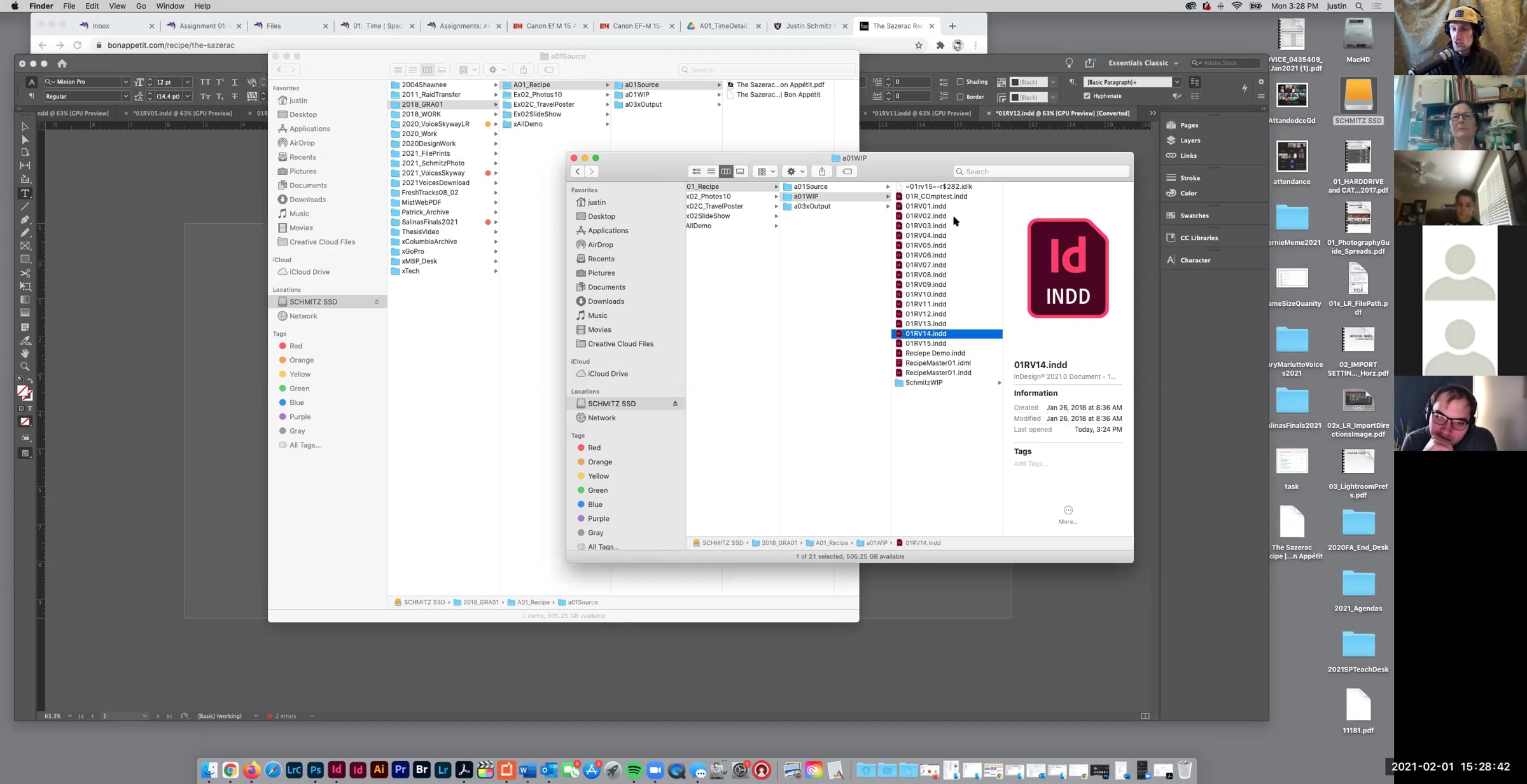Screen dimensions: 1527x784
Task: Open the Swatches panel icon
Action: click(1171, 216)
